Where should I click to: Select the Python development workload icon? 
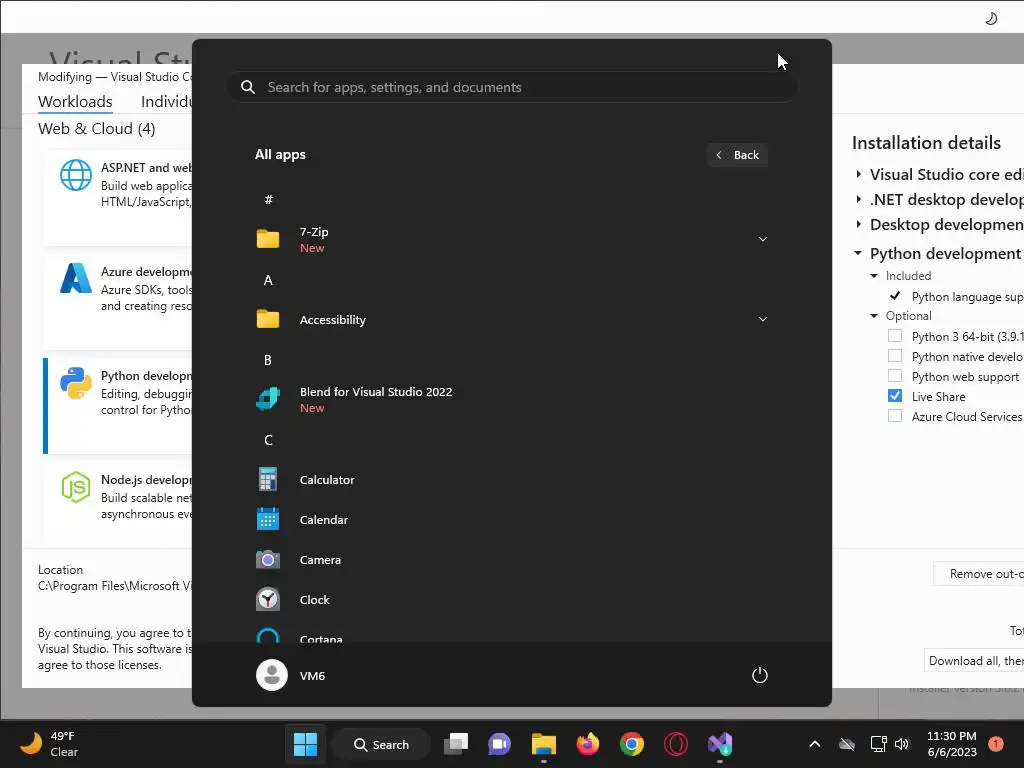coord(76,383)
